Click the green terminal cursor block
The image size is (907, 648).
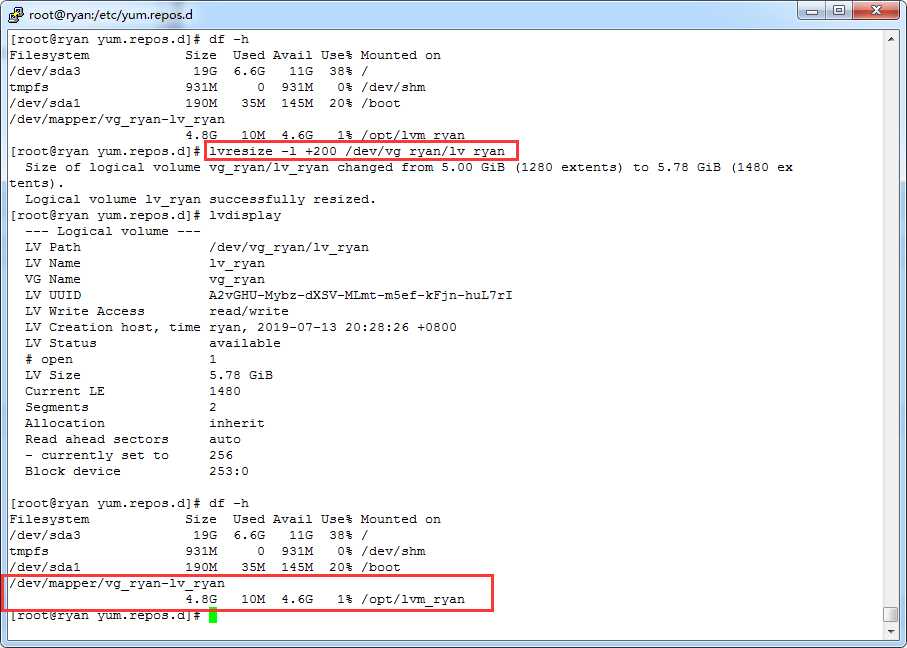pos(213,615)
